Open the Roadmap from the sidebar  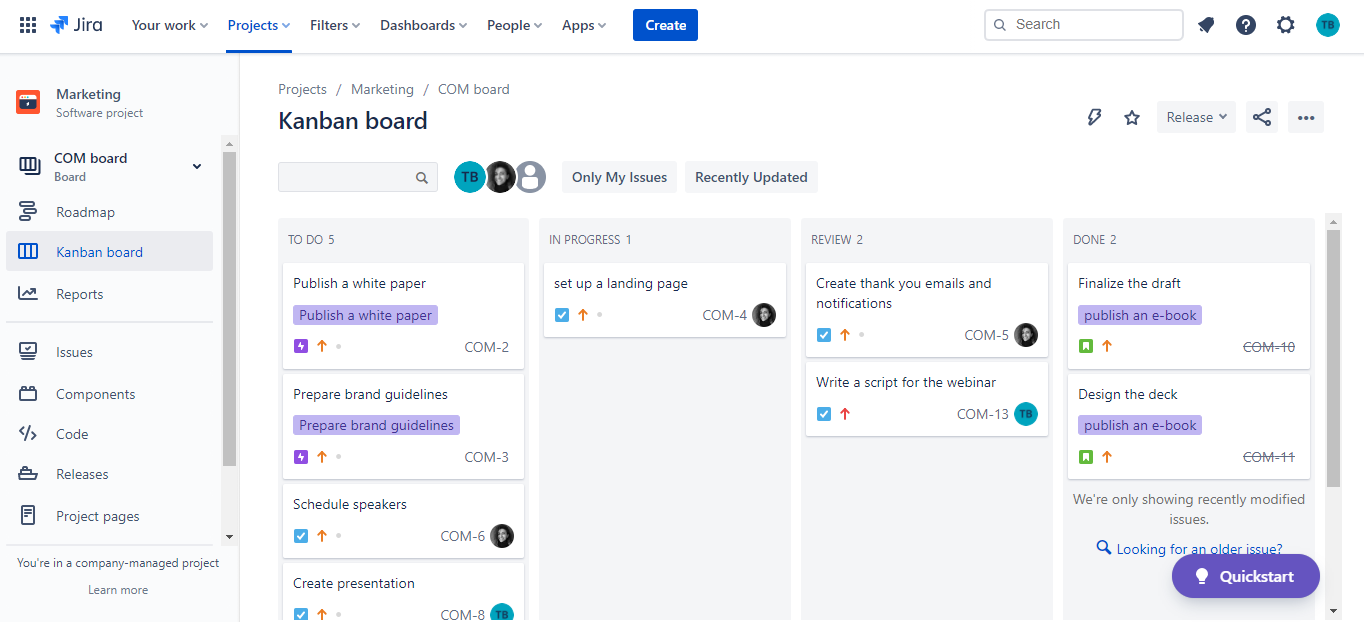pos(87,211)
